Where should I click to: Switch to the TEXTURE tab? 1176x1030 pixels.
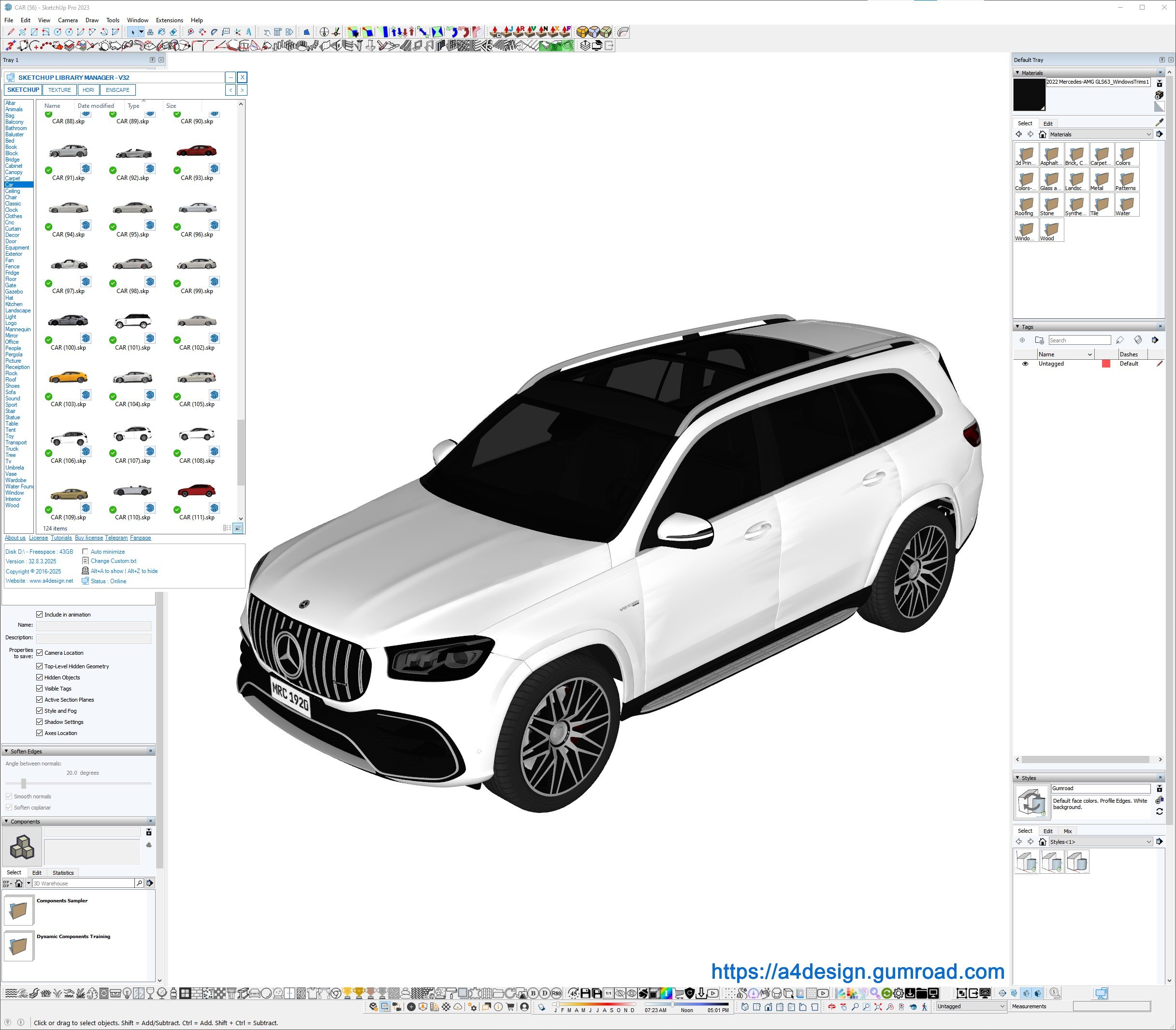59,89
